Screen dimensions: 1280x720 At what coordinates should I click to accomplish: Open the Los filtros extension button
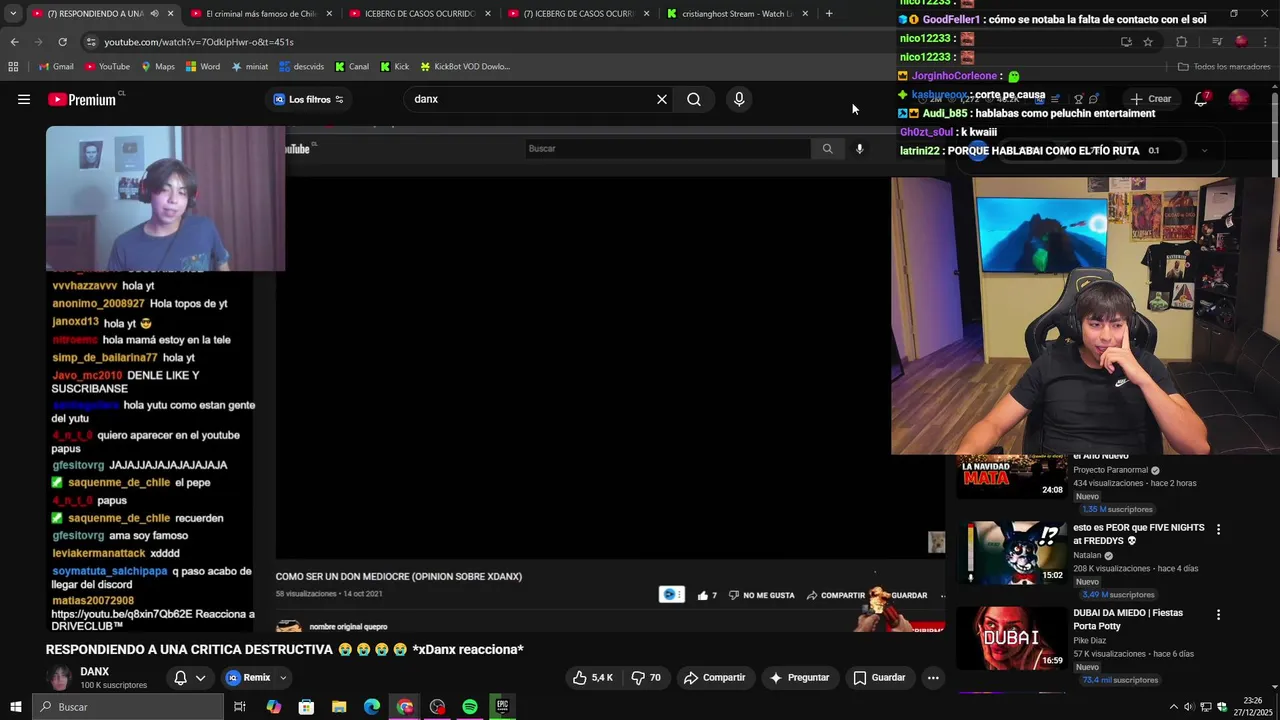pyautogui.click(x=308, y=99)
